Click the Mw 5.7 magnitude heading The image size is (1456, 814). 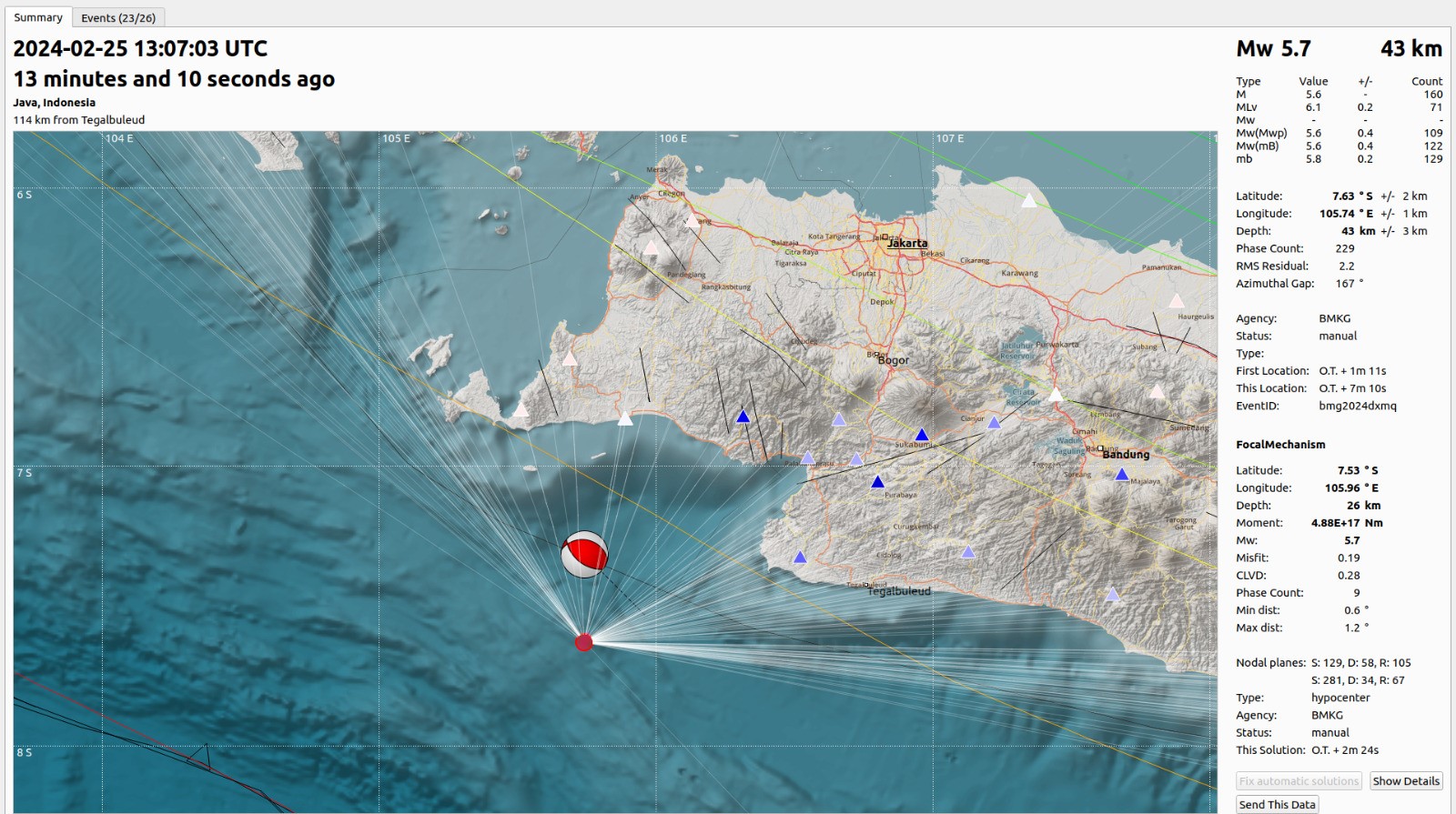[x=1273, y=49]
